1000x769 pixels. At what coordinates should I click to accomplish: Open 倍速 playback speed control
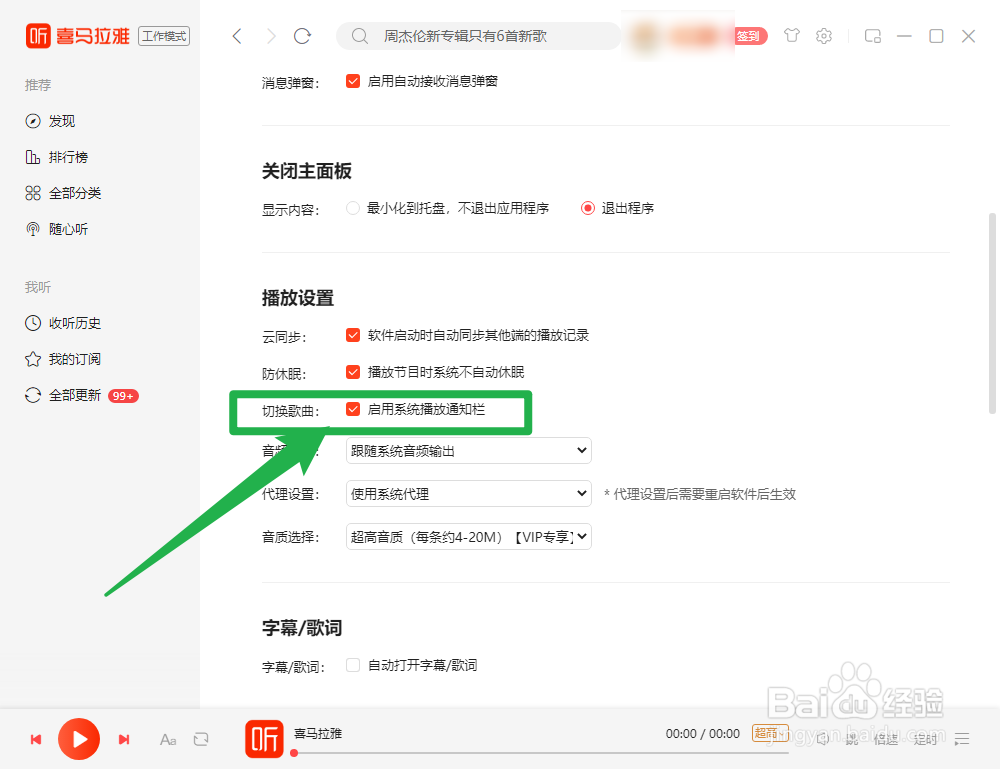pos(885,739)
